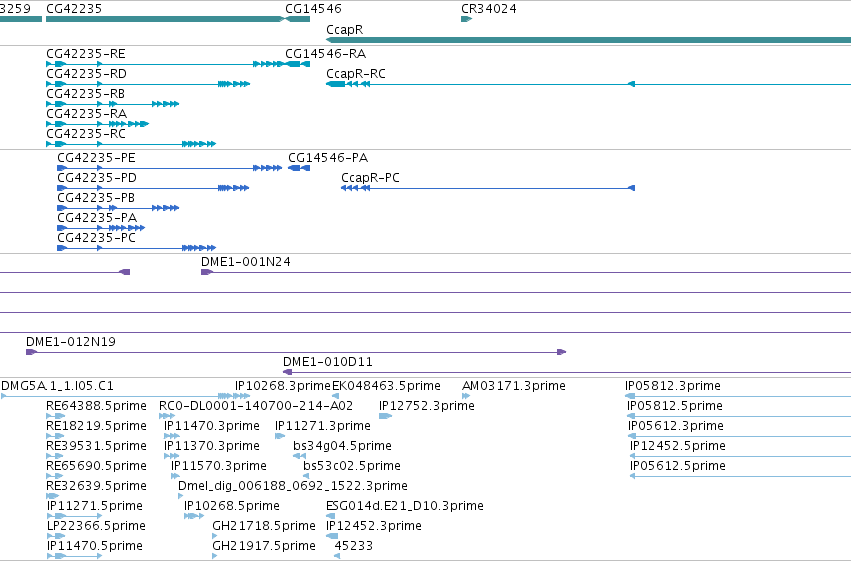Select EST GH21718.5prime
Screen dimensions: 851x561
coord(264,526)
